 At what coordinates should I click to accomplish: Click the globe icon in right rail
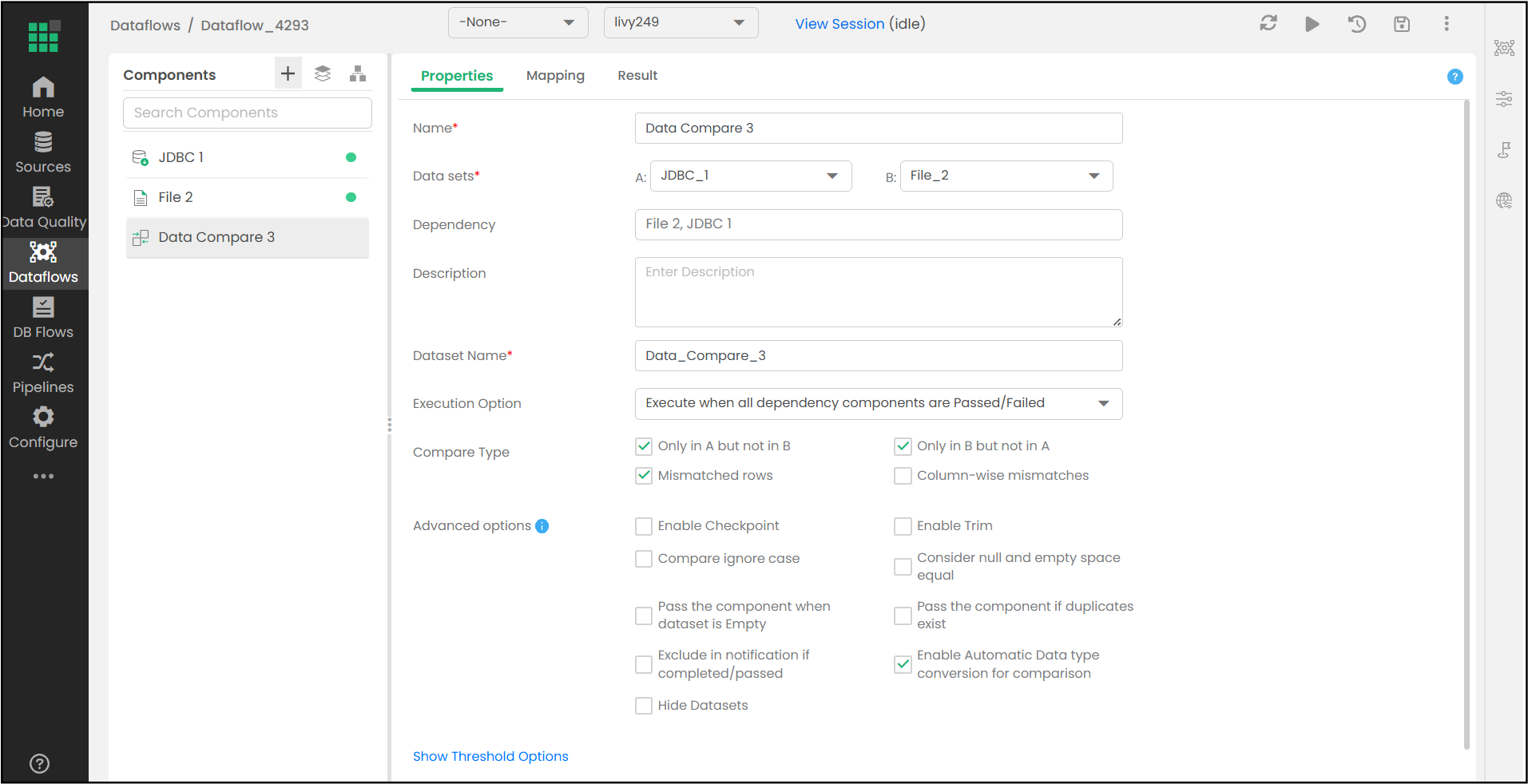pyautogui.click(x=1504, y=200)
